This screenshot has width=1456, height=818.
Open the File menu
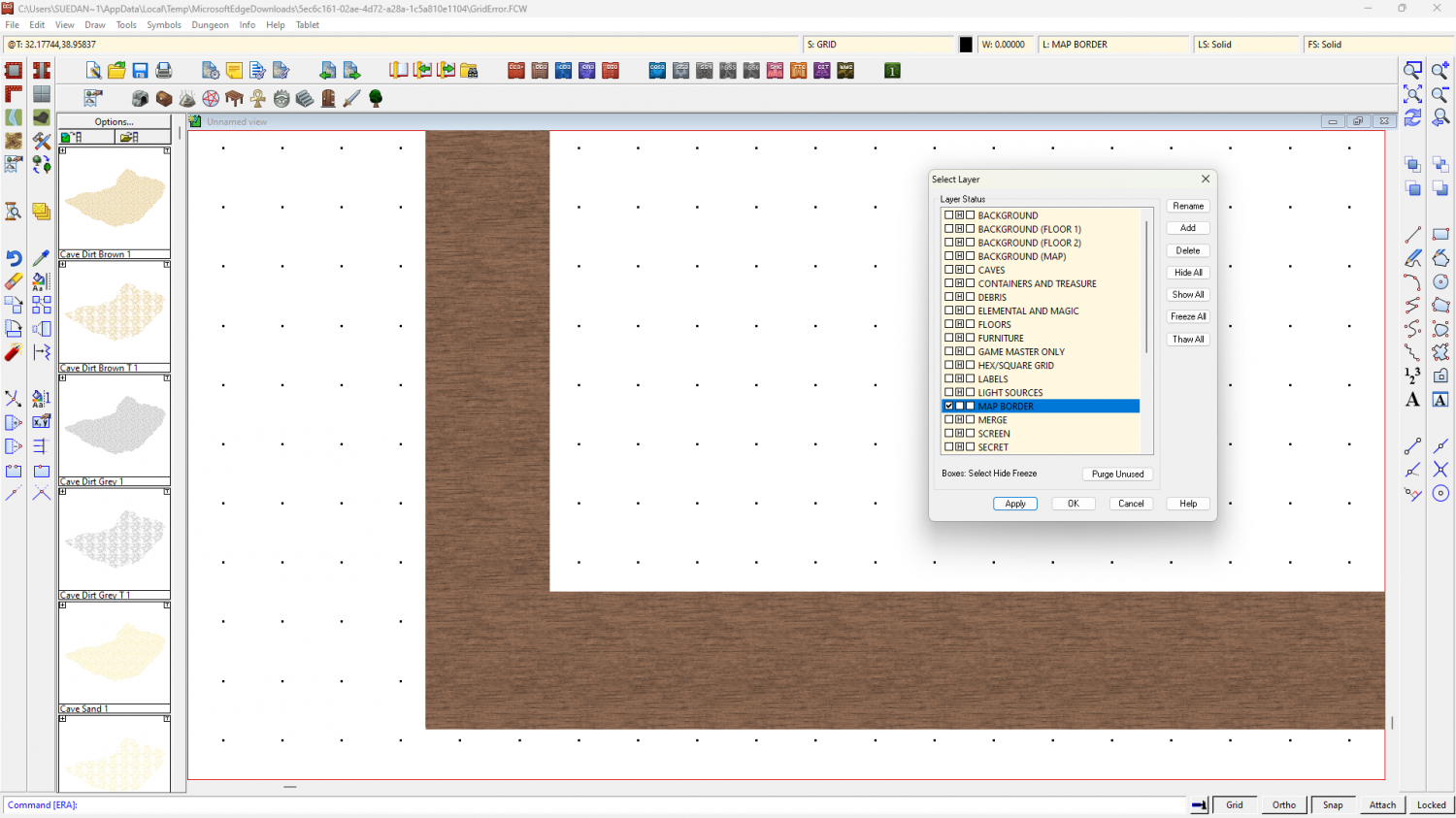tap(13, 25)
